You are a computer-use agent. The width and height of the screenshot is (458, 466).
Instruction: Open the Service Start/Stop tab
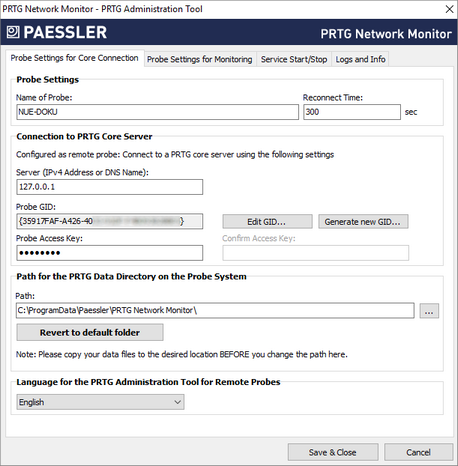[294, 59]
